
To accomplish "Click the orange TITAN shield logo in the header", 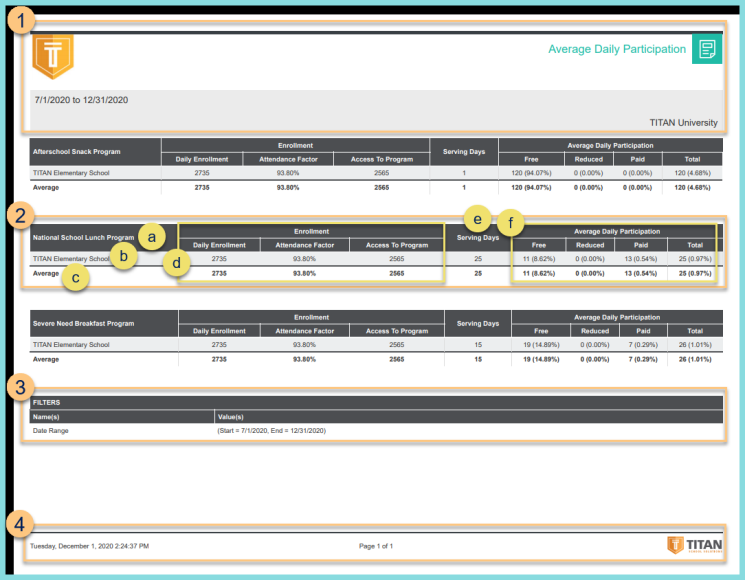I will point(53,57).
